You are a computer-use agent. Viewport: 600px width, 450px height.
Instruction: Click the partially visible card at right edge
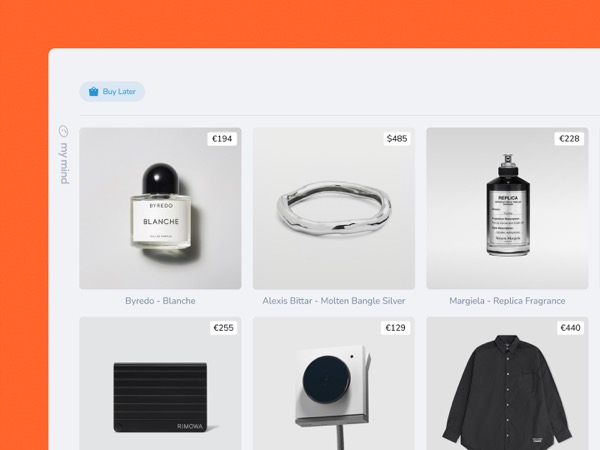(x=598, y=209)
